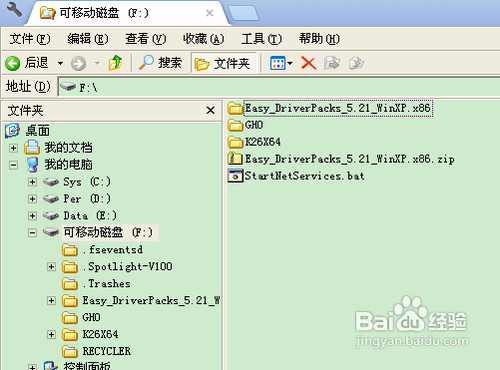Open the back history dropdown arrow
Screen dimensions: 500x370
click(60, 63)
